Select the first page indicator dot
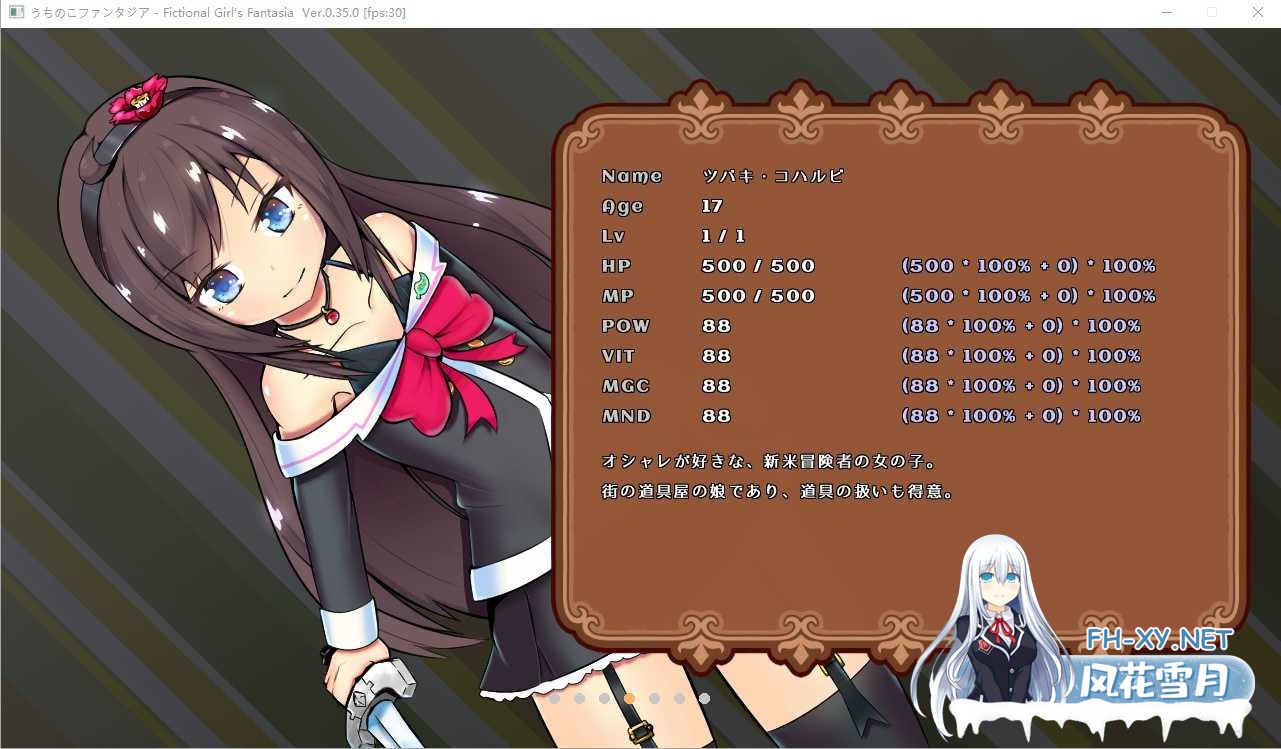 [554, 698]
